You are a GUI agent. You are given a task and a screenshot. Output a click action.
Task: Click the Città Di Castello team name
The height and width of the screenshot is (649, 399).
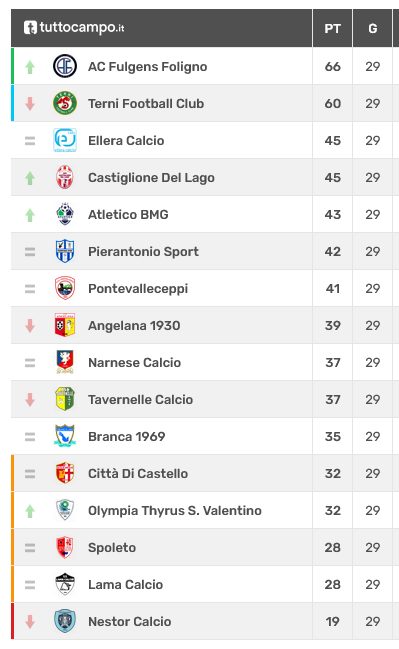click(138, 474)
